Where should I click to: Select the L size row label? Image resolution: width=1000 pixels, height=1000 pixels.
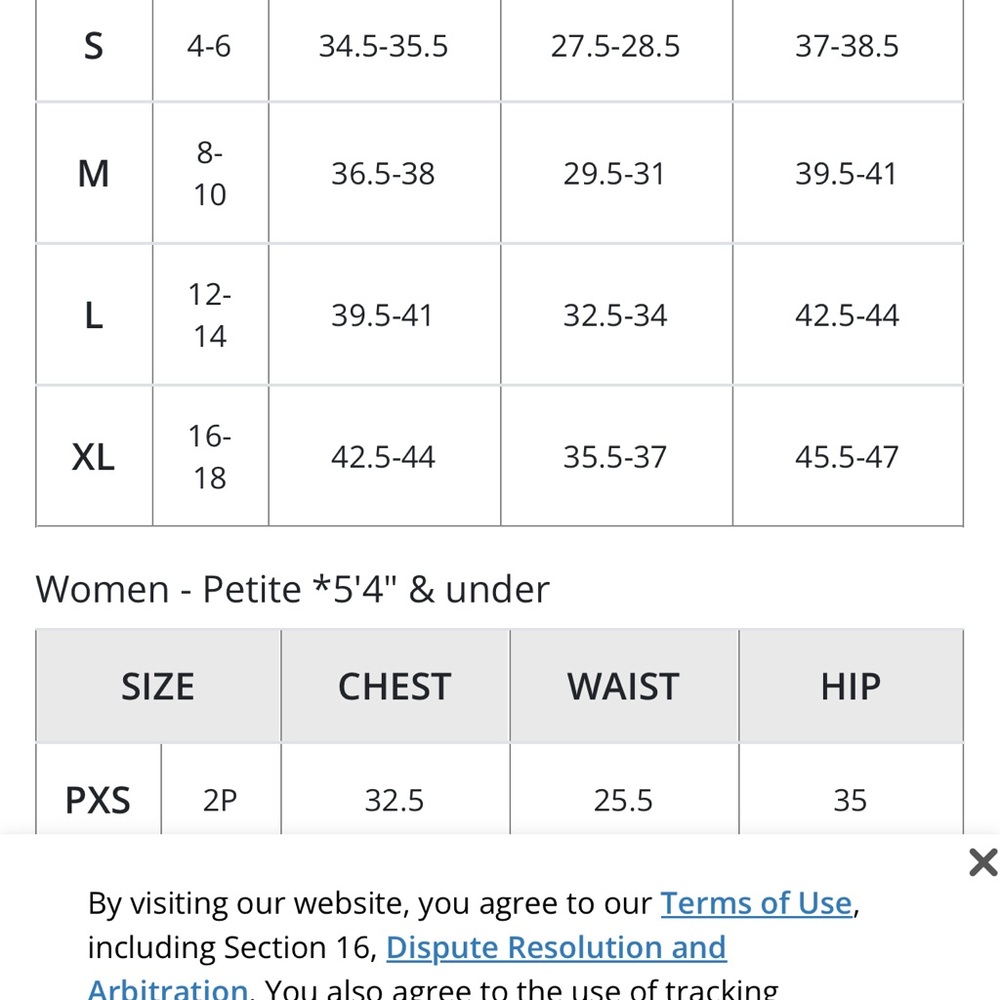point(94,315)
